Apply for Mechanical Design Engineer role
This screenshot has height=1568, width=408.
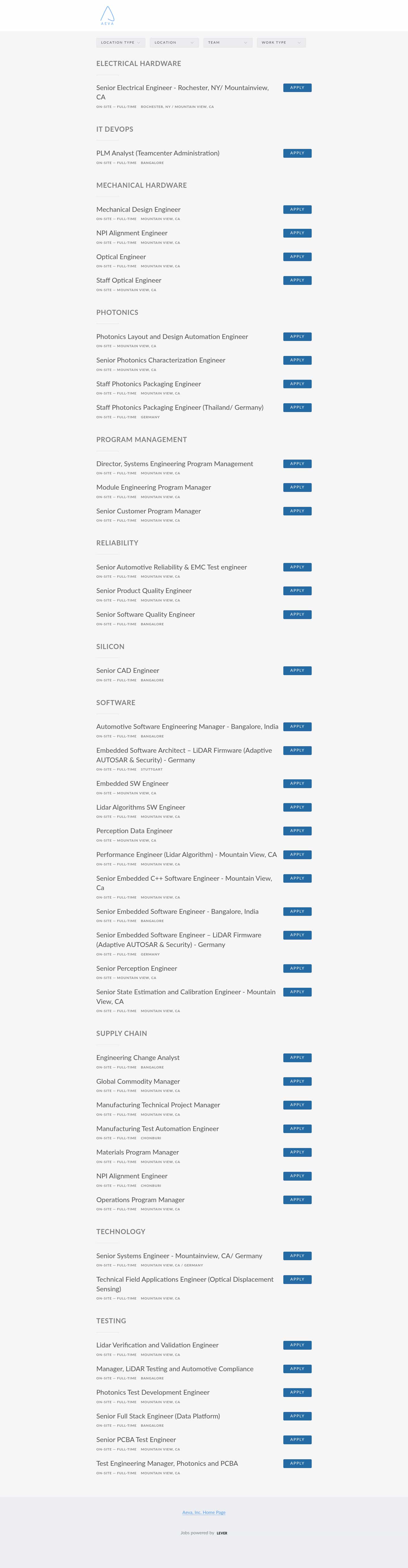(x=297, y=209)
